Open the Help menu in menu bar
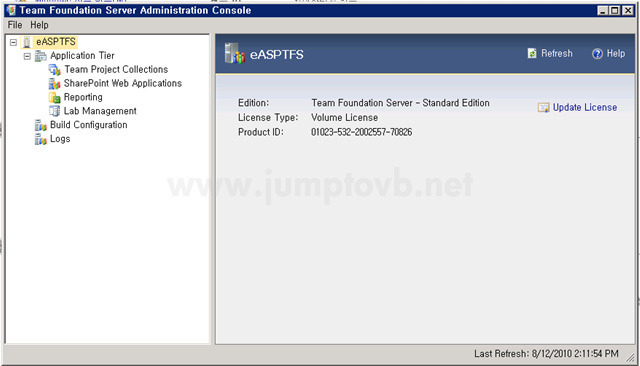640x366 pixels. (39, 25)
